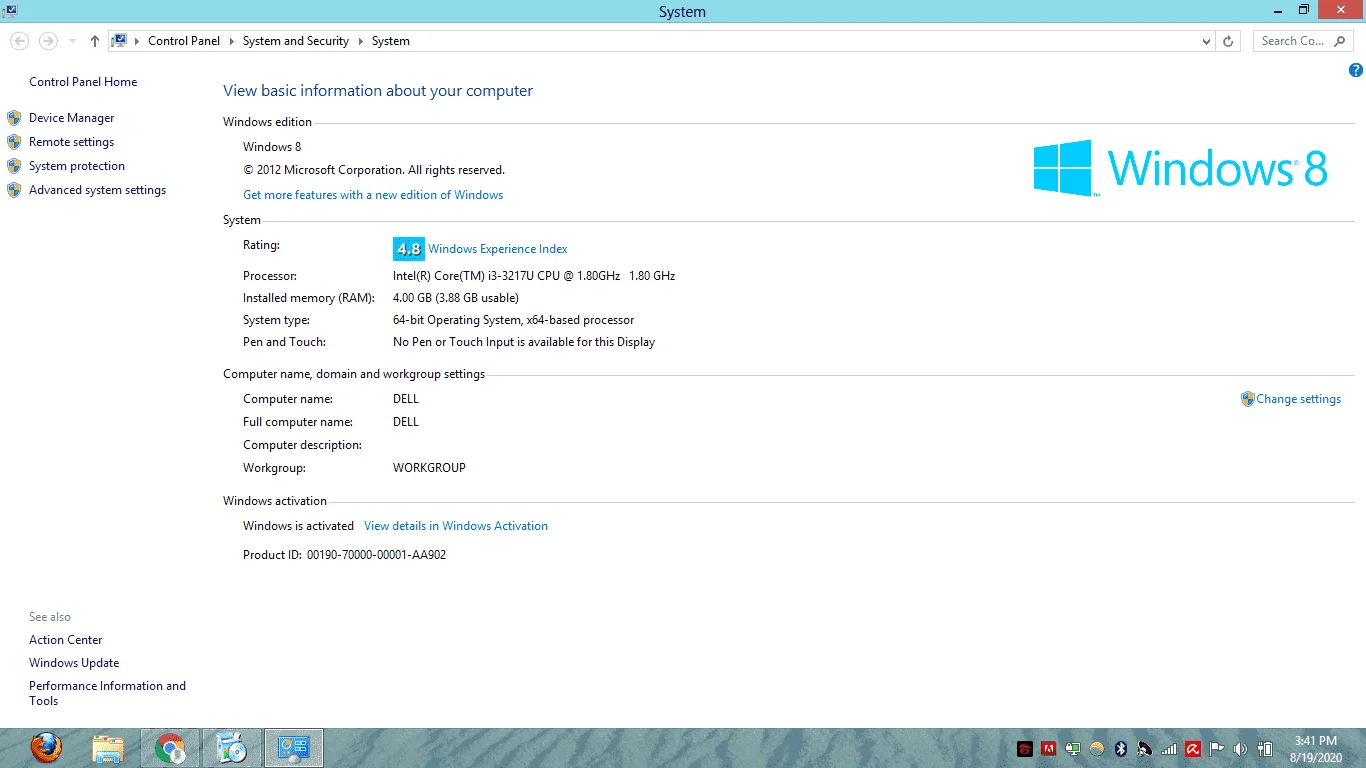Expand the chevron before Control Panel

tap(137, 41)
